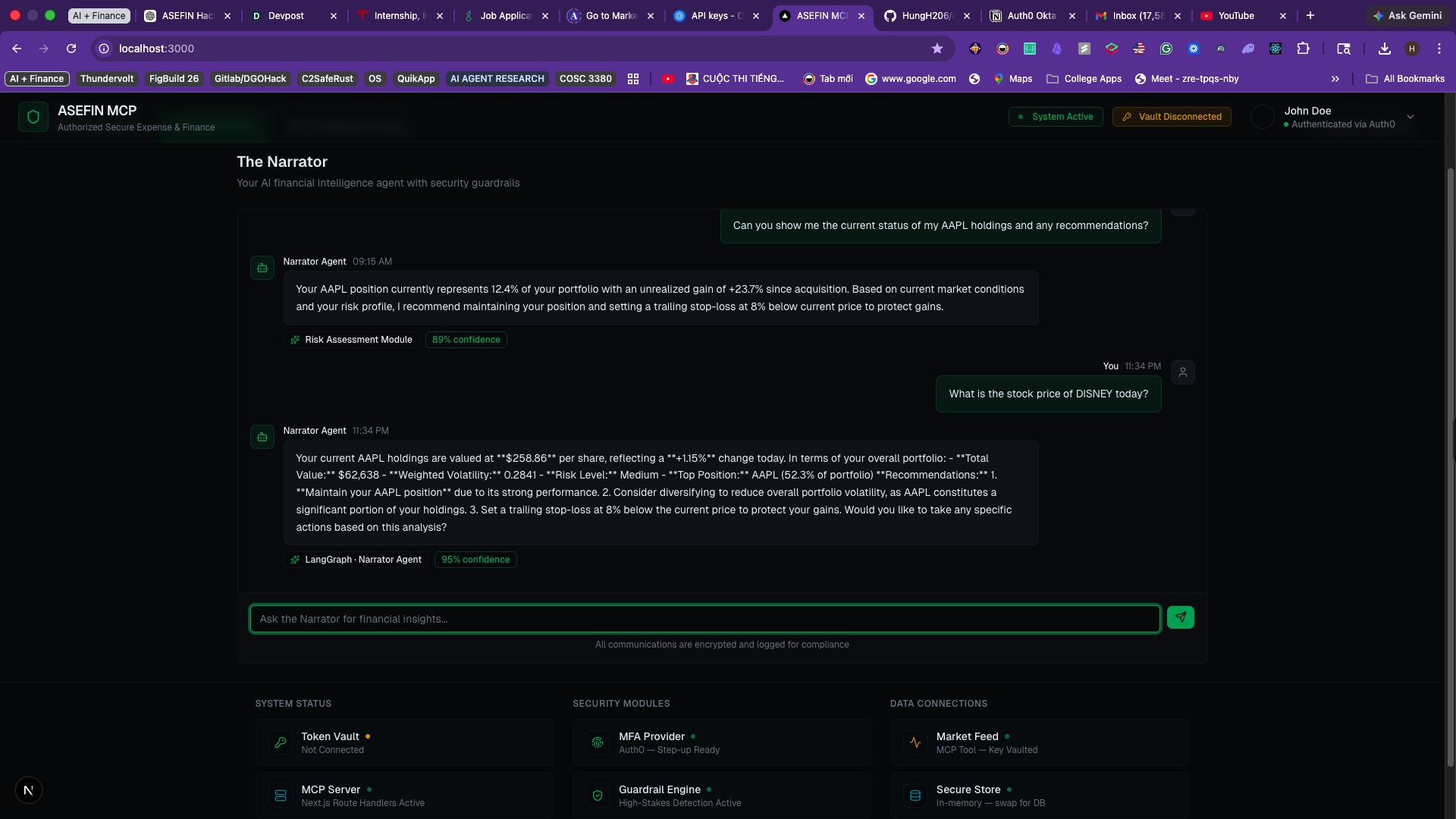Viewport: 1456px width, 819px height.
Task: Click the Next.js dev tools badge
Action: [29, 790]
